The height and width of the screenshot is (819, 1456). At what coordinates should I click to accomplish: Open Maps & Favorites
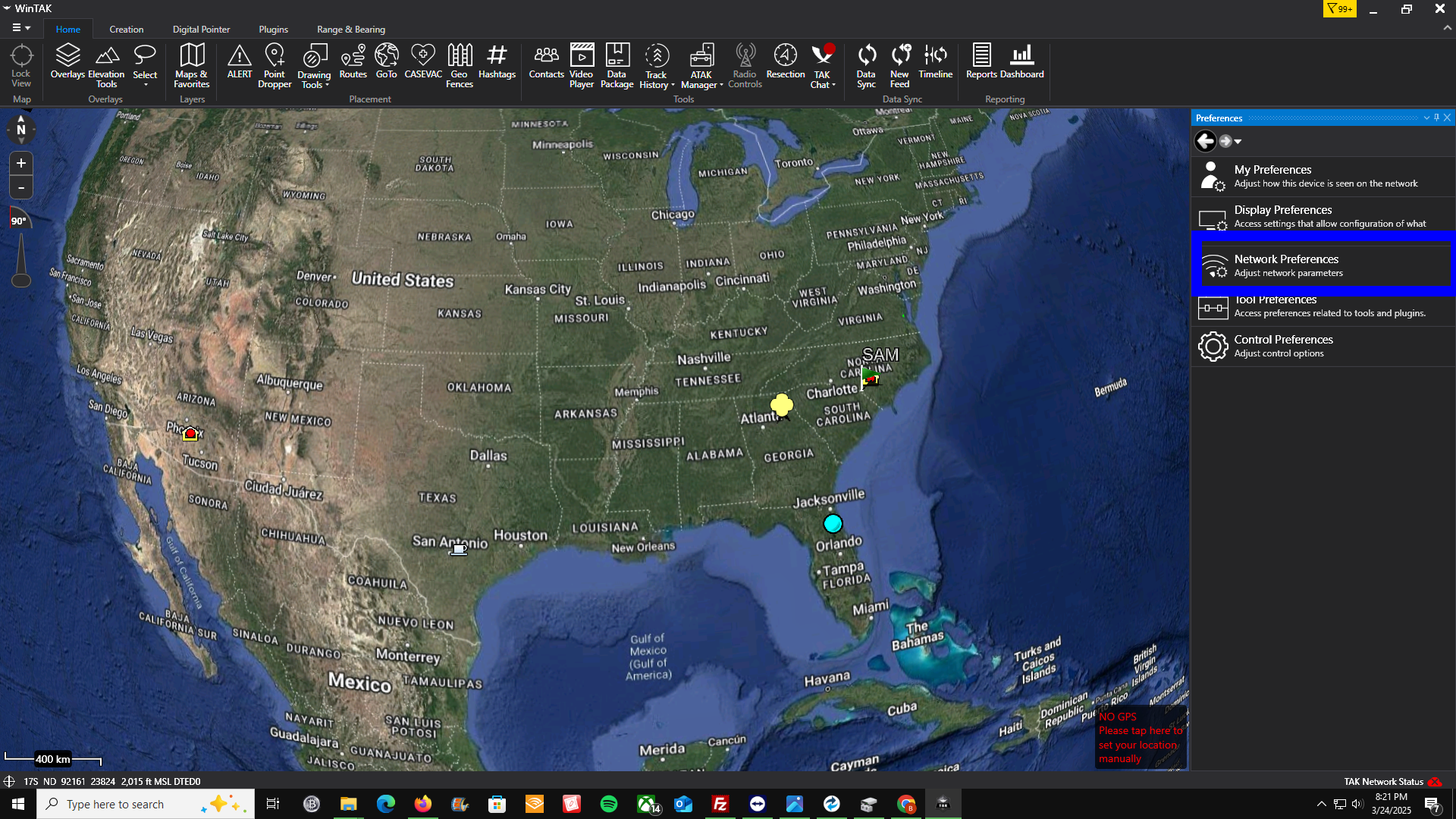(192, 65)
